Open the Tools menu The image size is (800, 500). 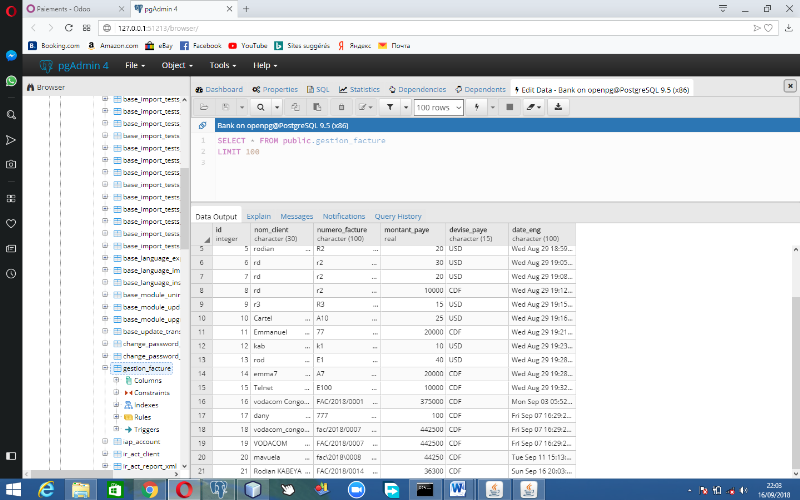point(222,65)
